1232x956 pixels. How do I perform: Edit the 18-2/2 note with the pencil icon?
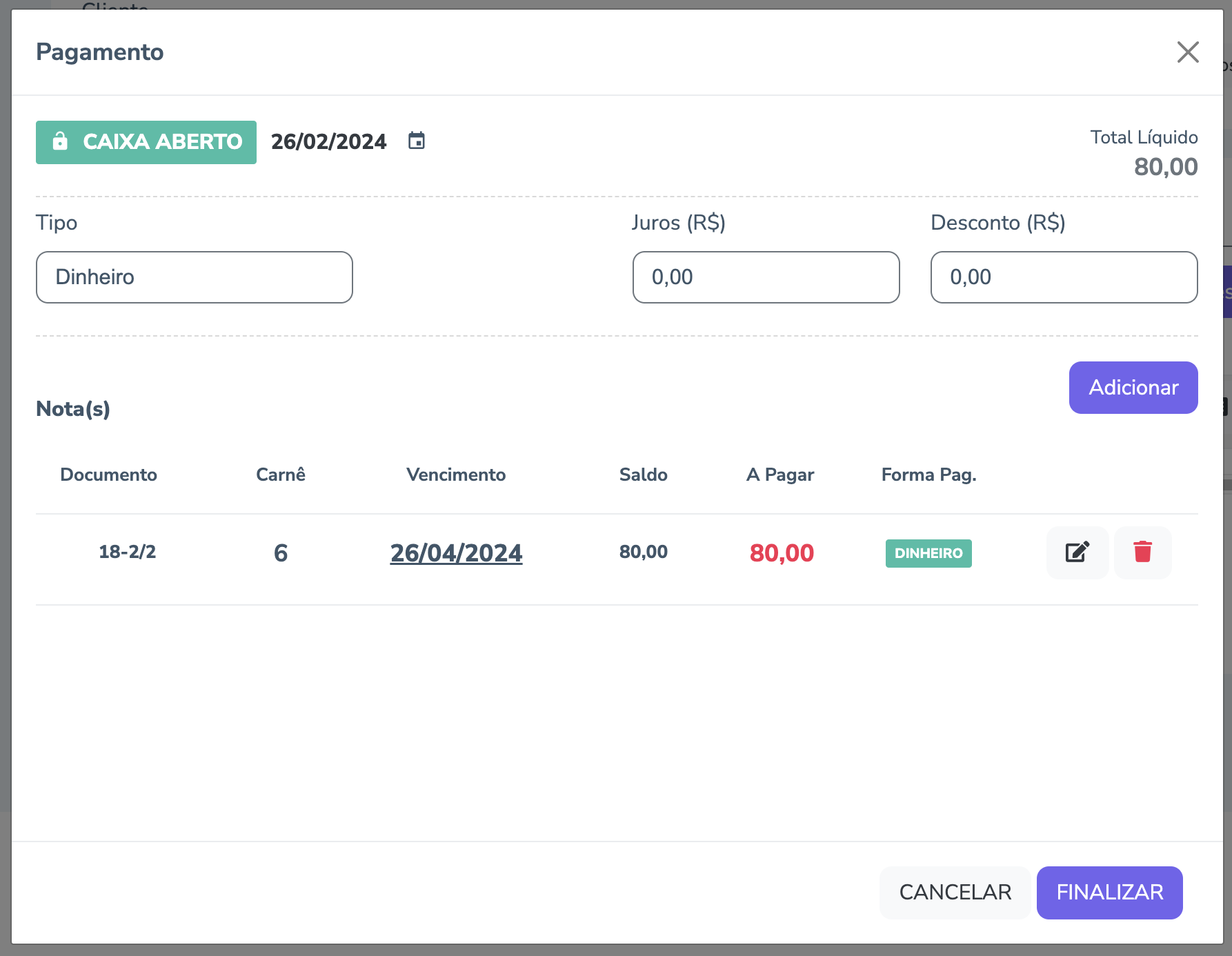[1077, 552]
